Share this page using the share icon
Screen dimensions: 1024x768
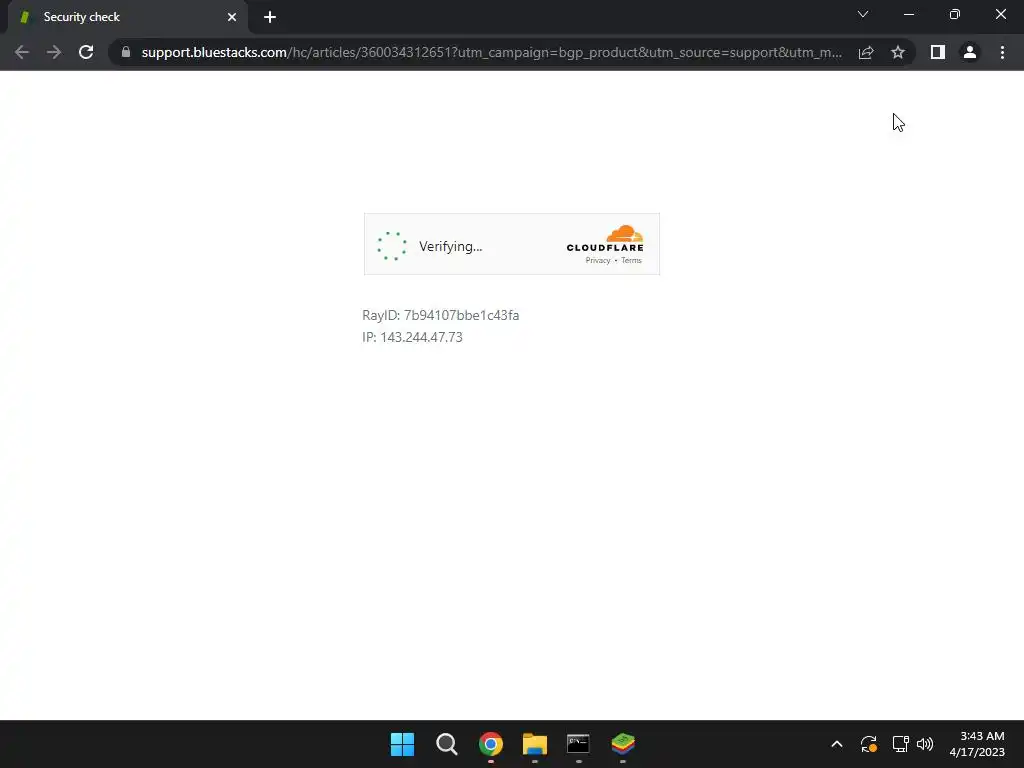[x=866, y=52]
